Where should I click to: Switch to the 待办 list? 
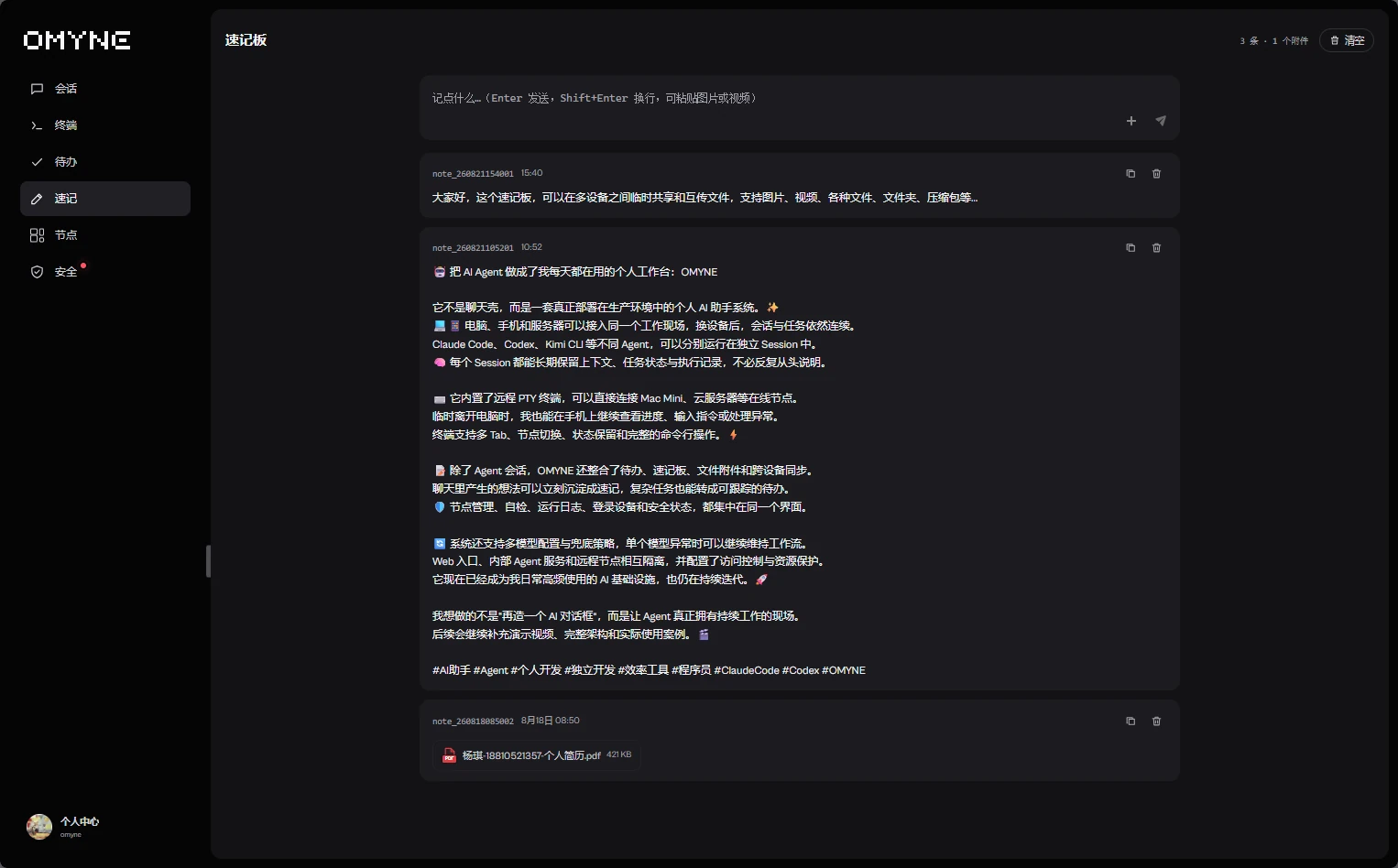coord(105,162)
